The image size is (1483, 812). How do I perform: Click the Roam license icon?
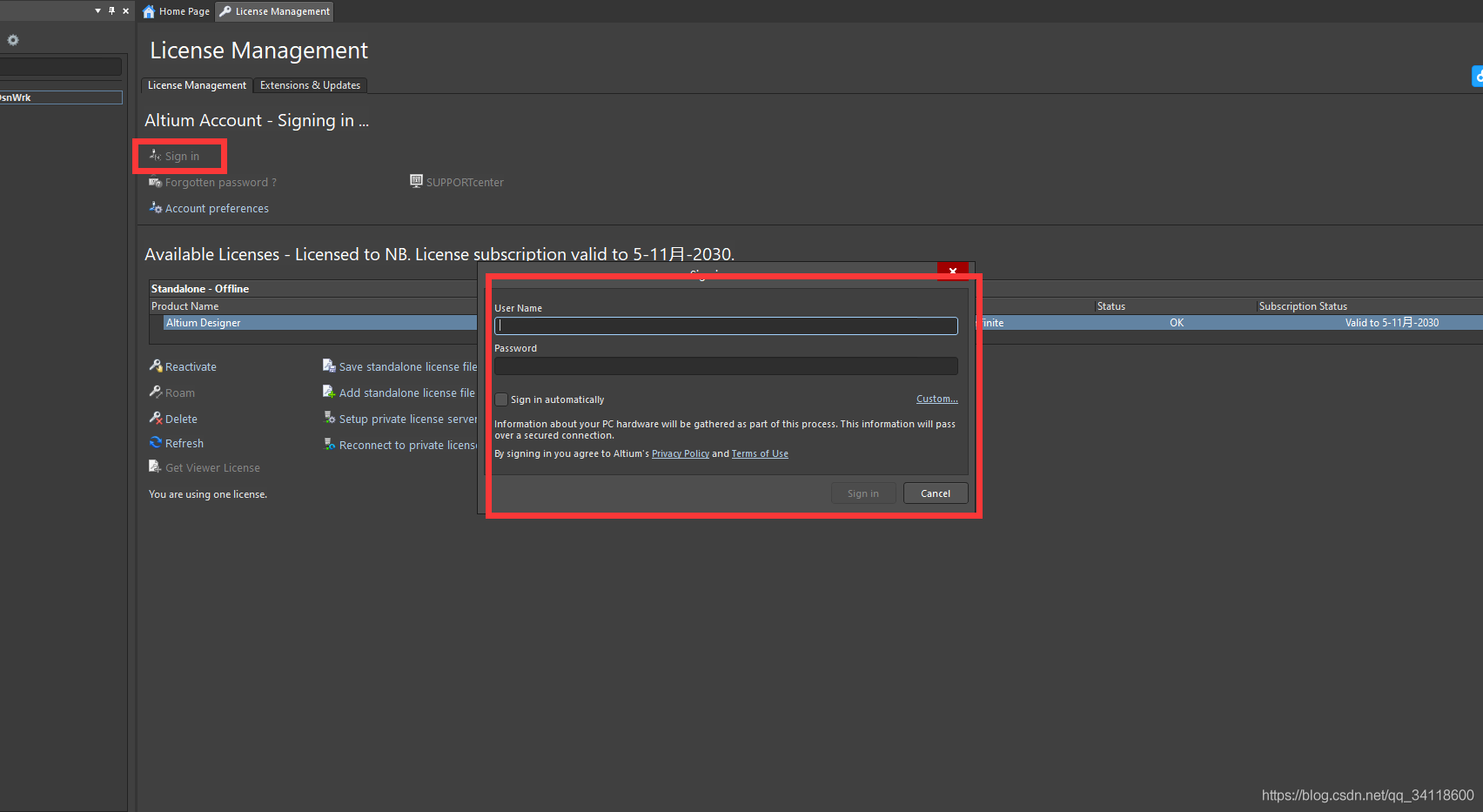156,392
